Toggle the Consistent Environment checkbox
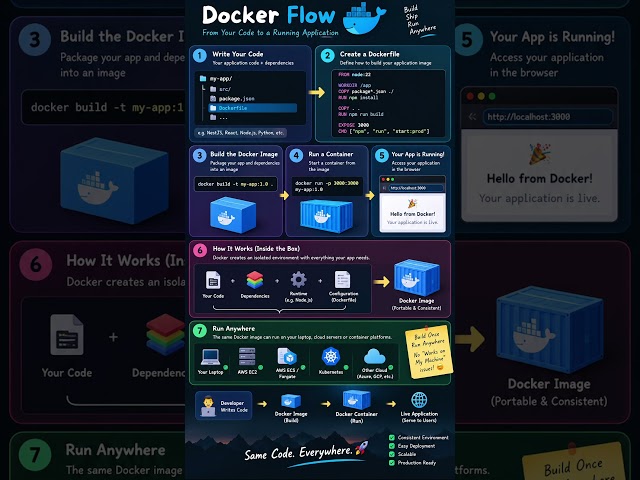640x480 pixels. point(392,438)
